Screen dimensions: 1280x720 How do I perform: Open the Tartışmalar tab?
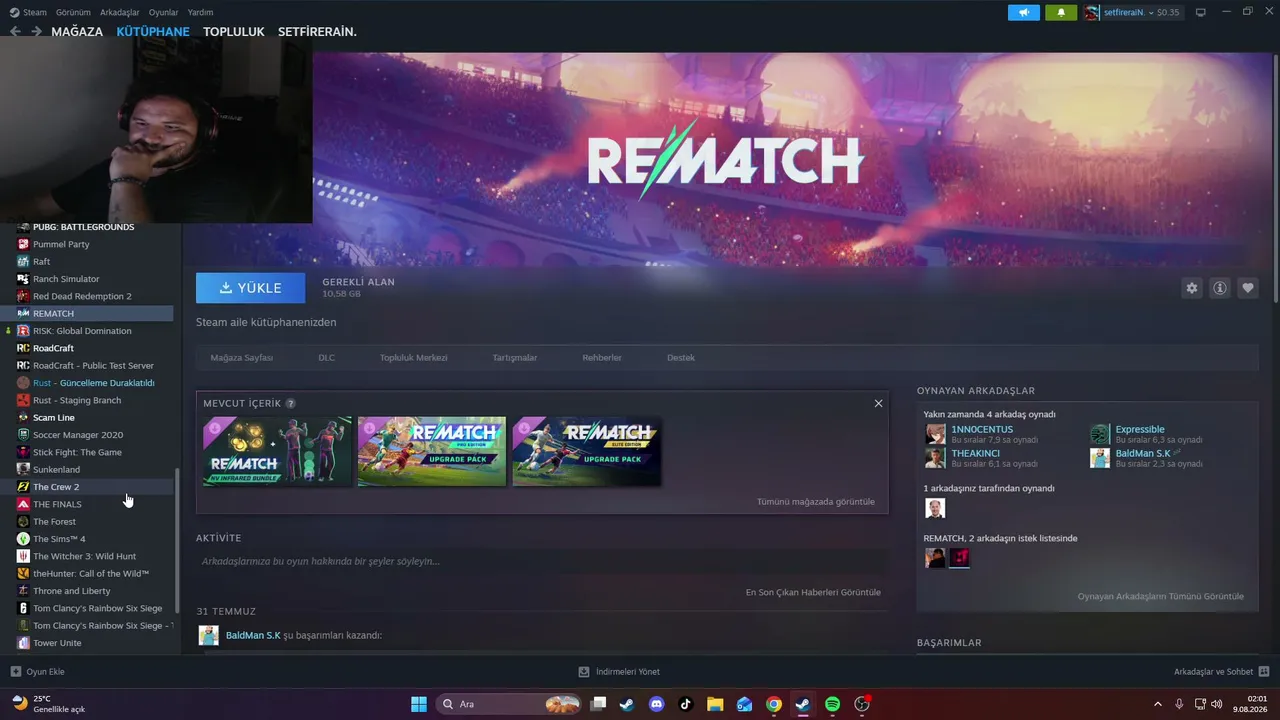click(x=515, y=357)
